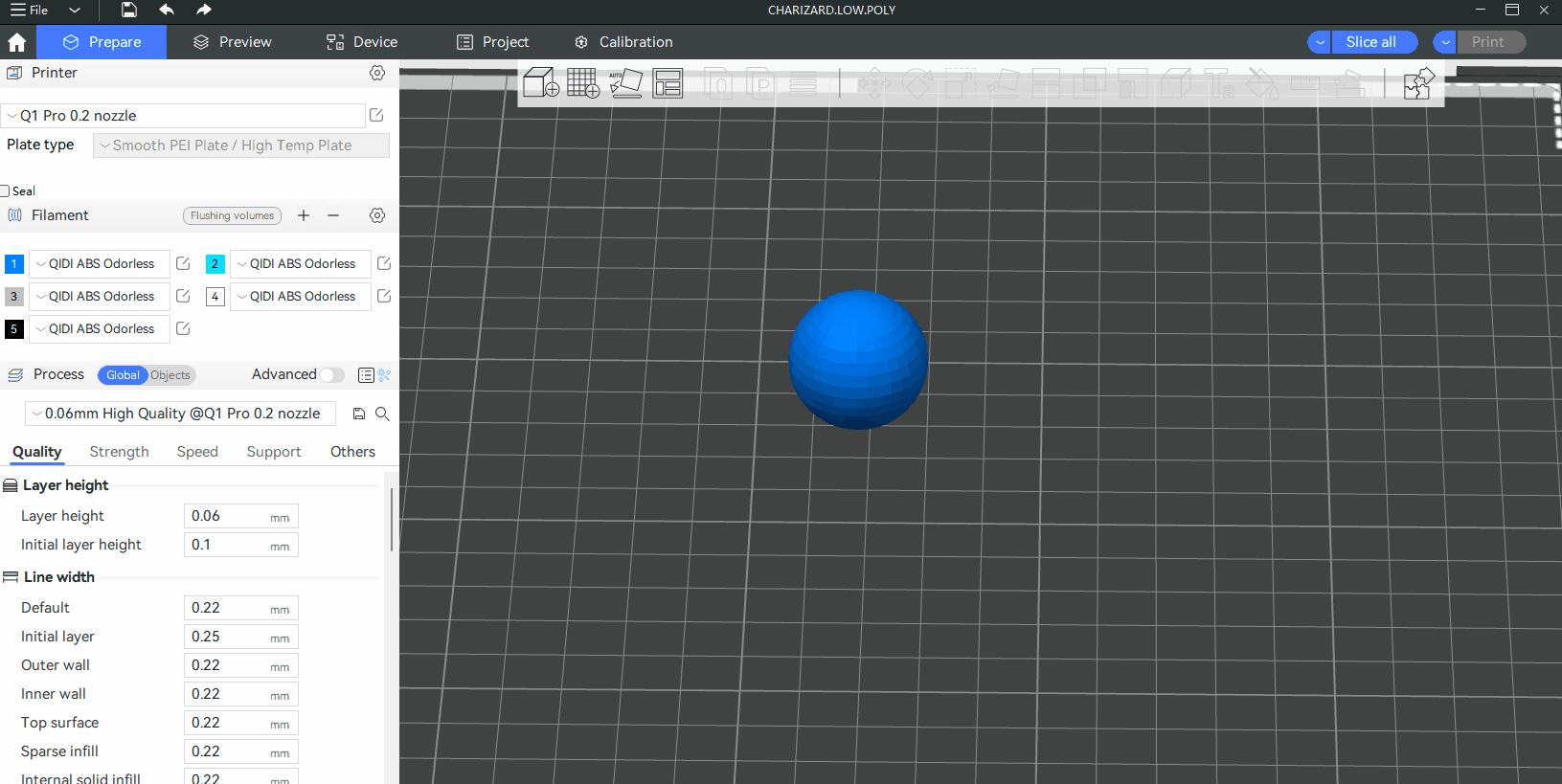The image size is (1562, 784).
Task: Search process settings with magnifier icon
Action: click(382, 414)
